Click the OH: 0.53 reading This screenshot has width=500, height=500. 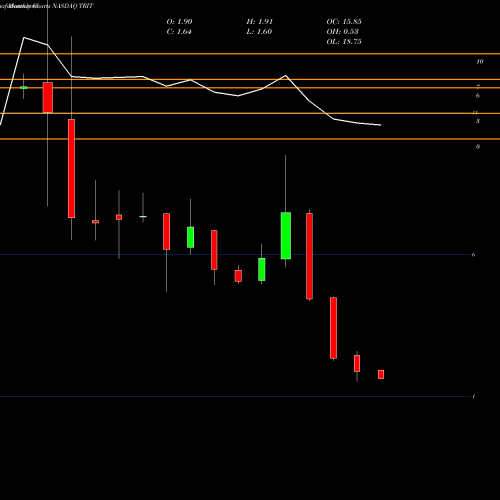(x=342, y=32)
